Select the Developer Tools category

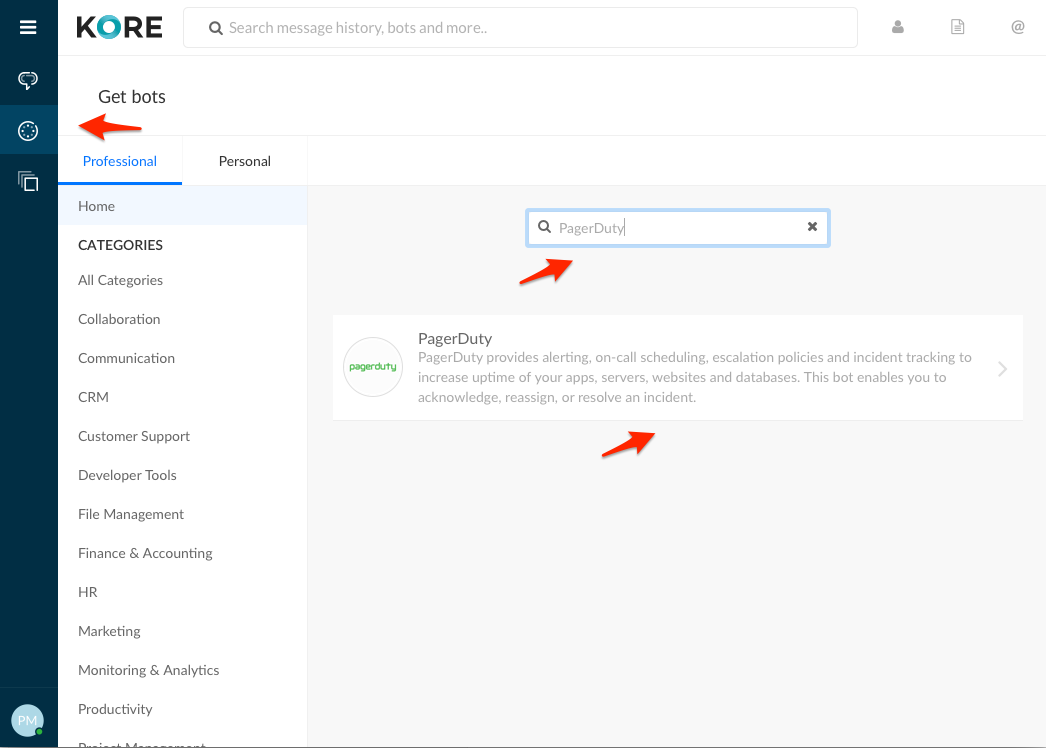[x=127, y=475]
